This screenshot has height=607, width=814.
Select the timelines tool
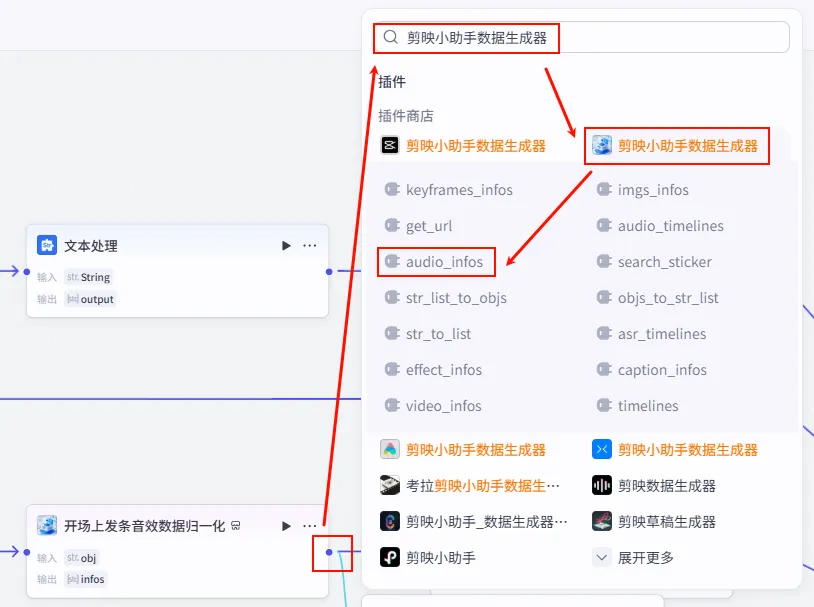tap(637, 406)
